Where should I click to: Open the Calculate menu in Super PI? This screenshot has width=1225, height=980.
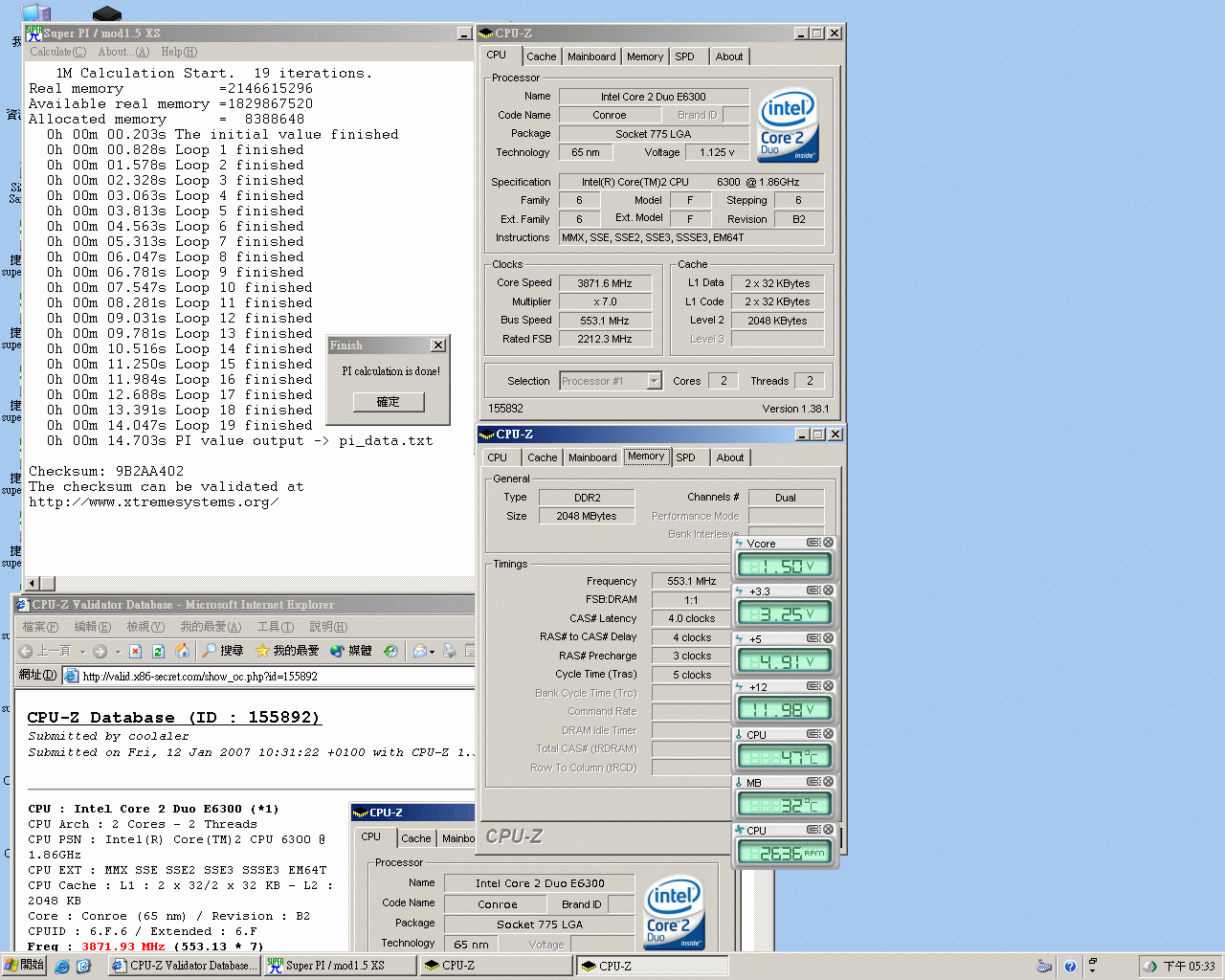[57, 52]
